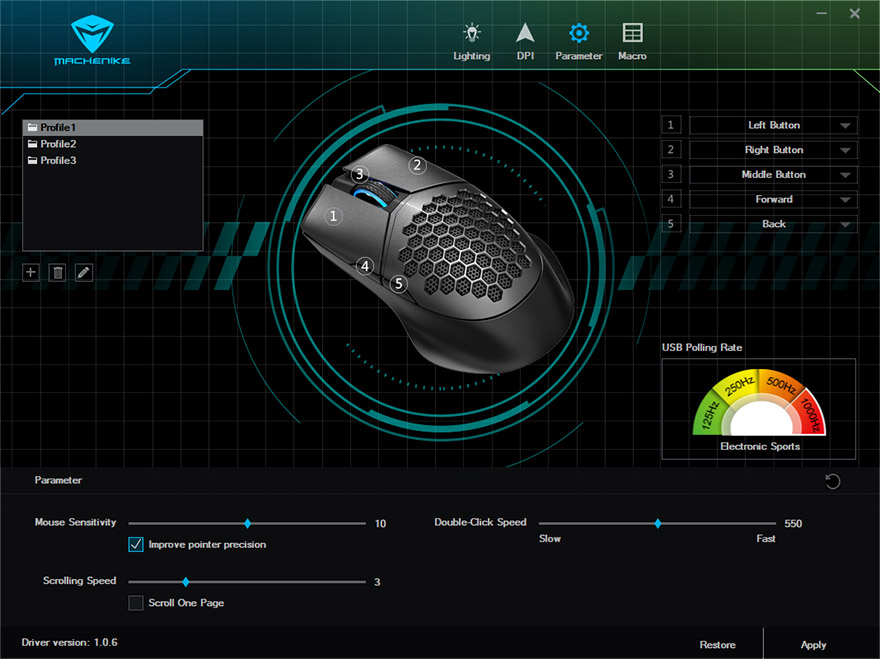Viewport: 880px width, 659px height.
Task: Click mouse button marker 2 on diagram
Action: pyautogui.click(x=417, y=165)
